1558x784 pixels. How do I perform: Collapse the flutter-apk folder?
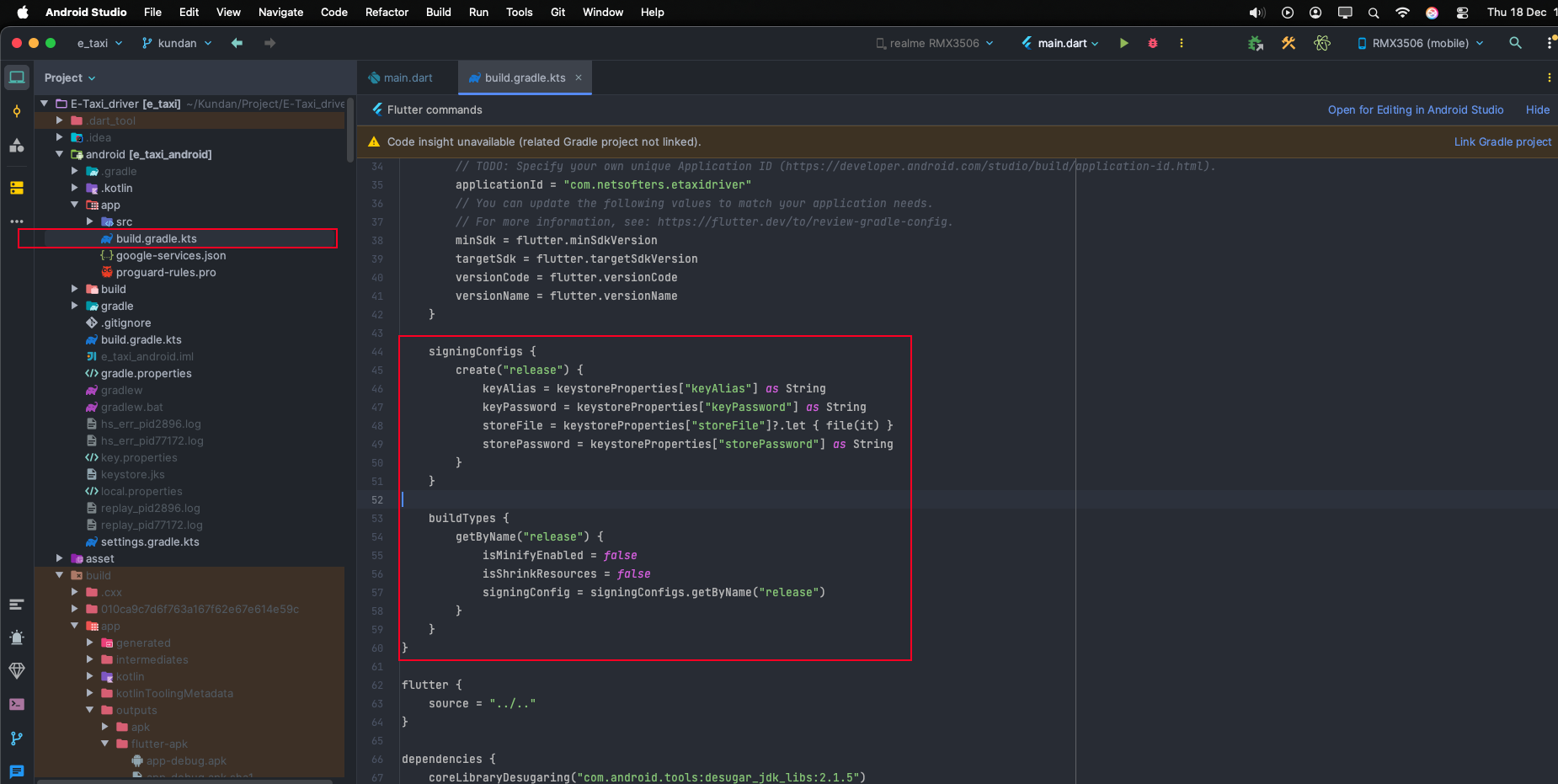(x=105, y=744)
